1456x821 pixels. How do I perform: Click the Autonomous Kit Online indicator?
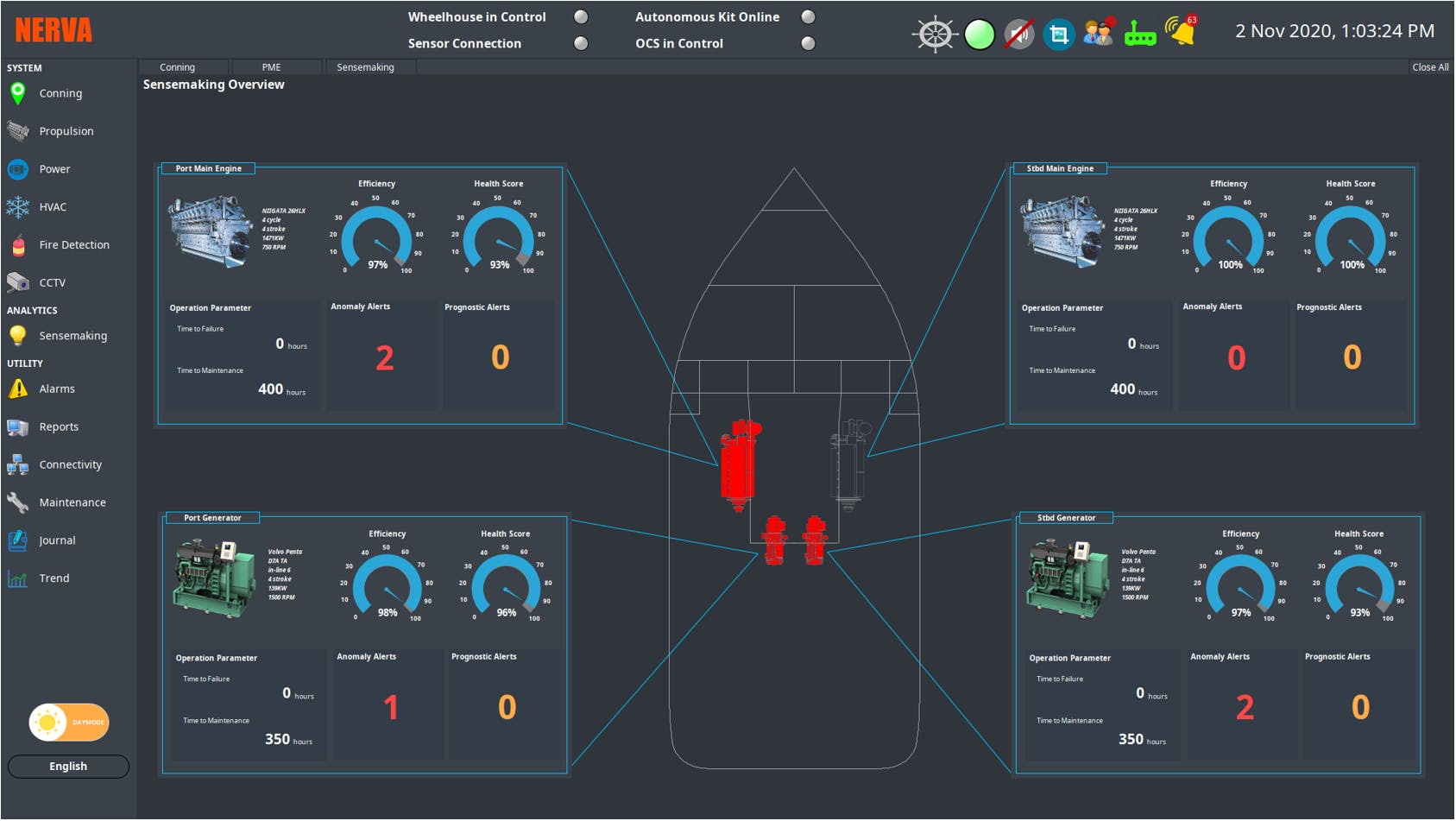point(808,17)
